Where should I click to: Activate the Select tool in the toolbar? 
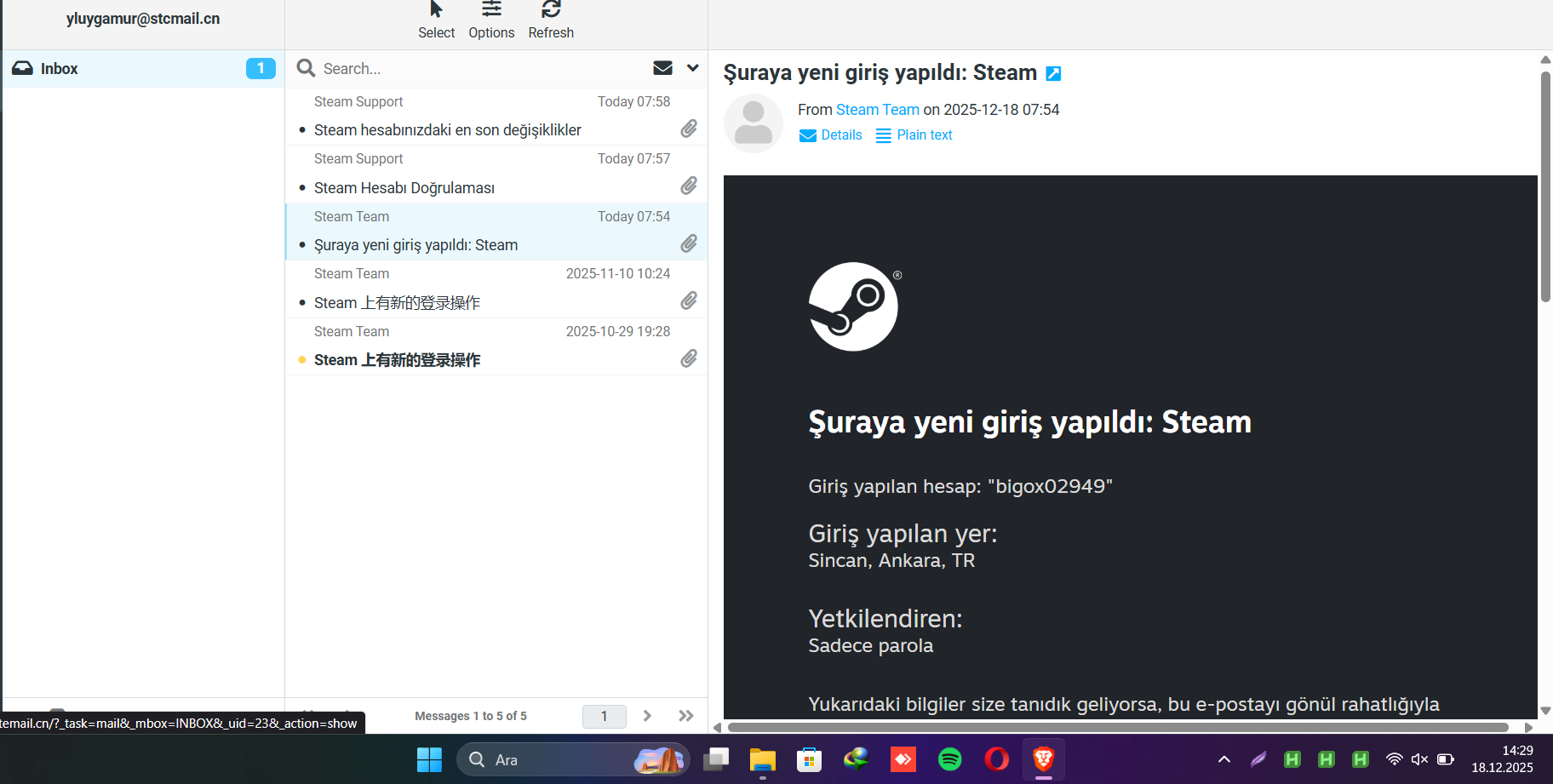tap(436, 20)
